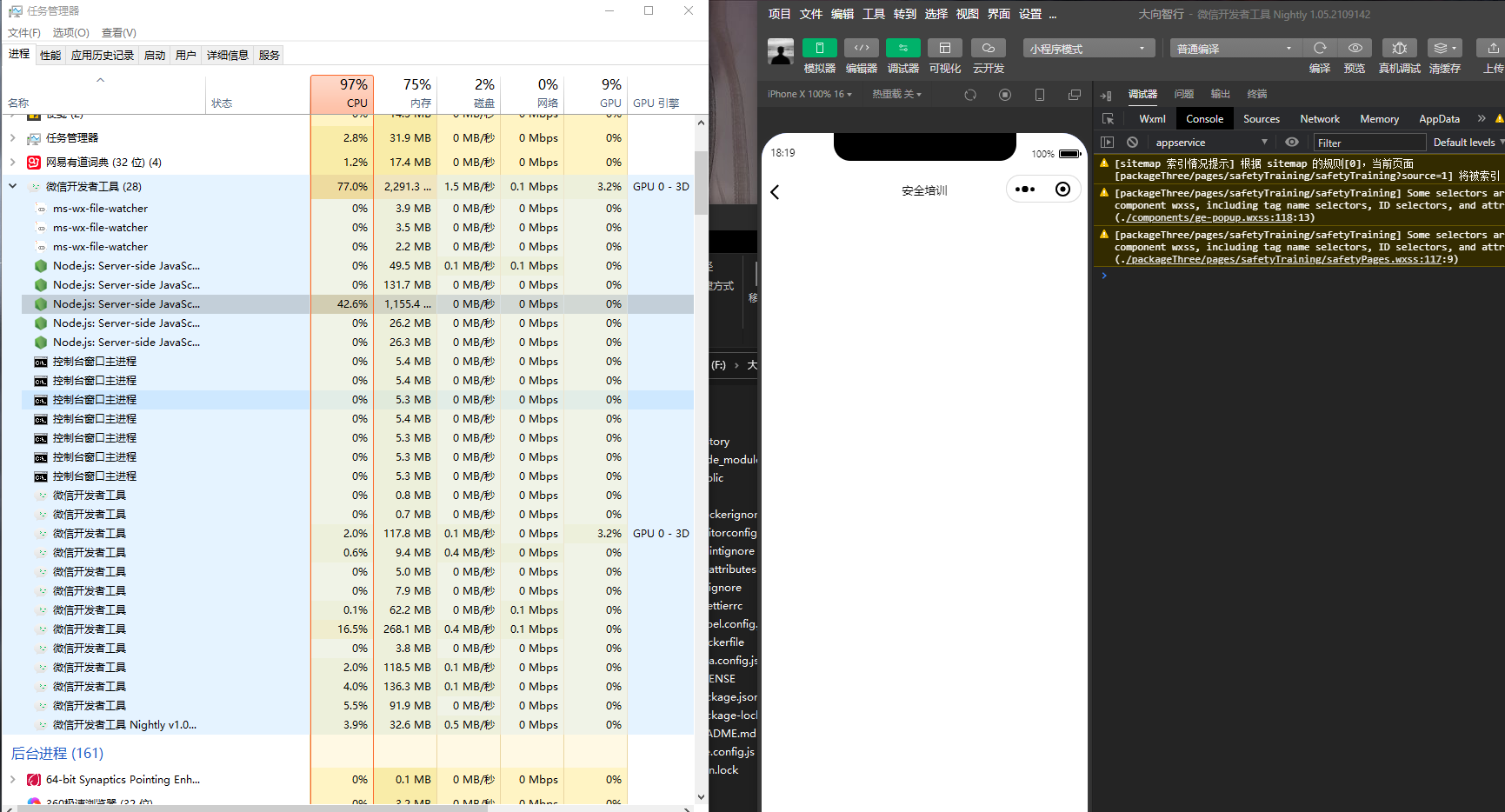This screenshot has height=812, width=1505.
Task: Expand the 网易有道词典 process row
Action: pyautogui.click(x=12, y=162)
